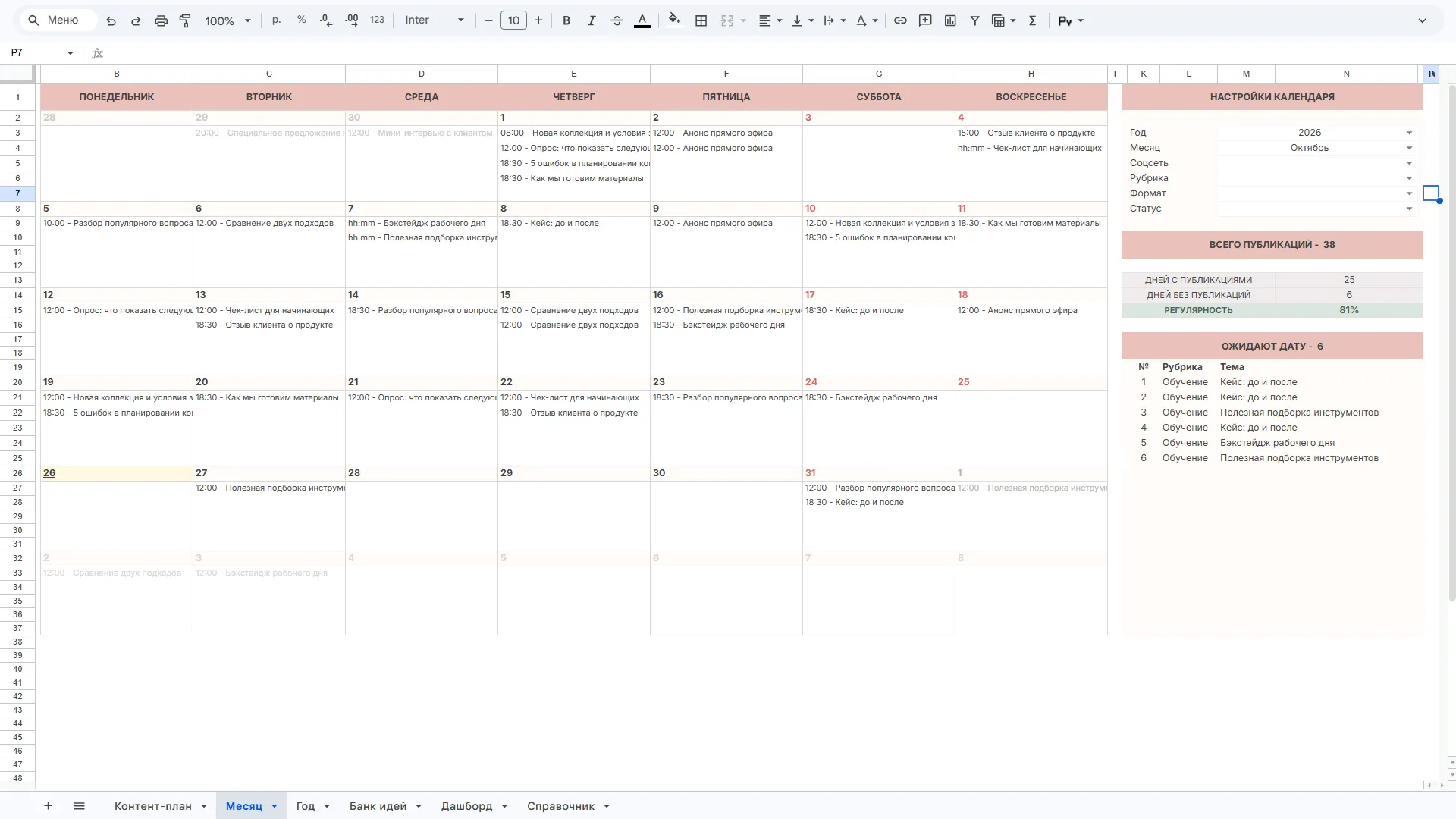Image resolution: width=1456 pixels, height=819 pixels.
Task: Add a comment using the comment icon
Action: 925,20
